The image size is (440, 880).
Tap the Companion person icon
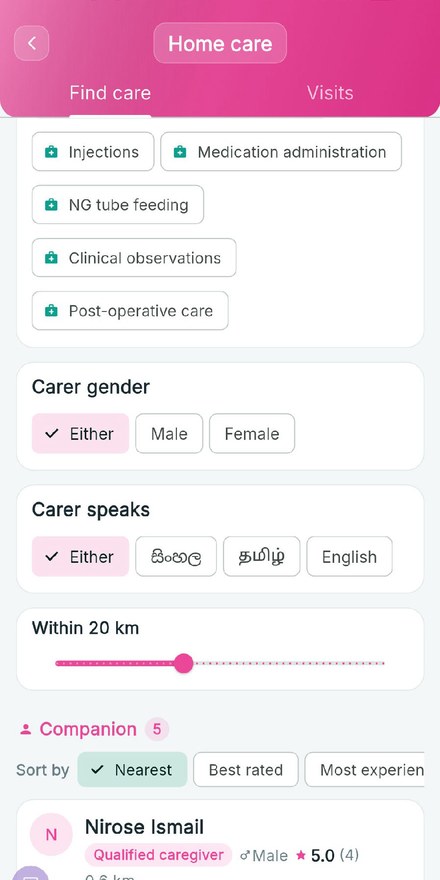click(x=25, y=729)
